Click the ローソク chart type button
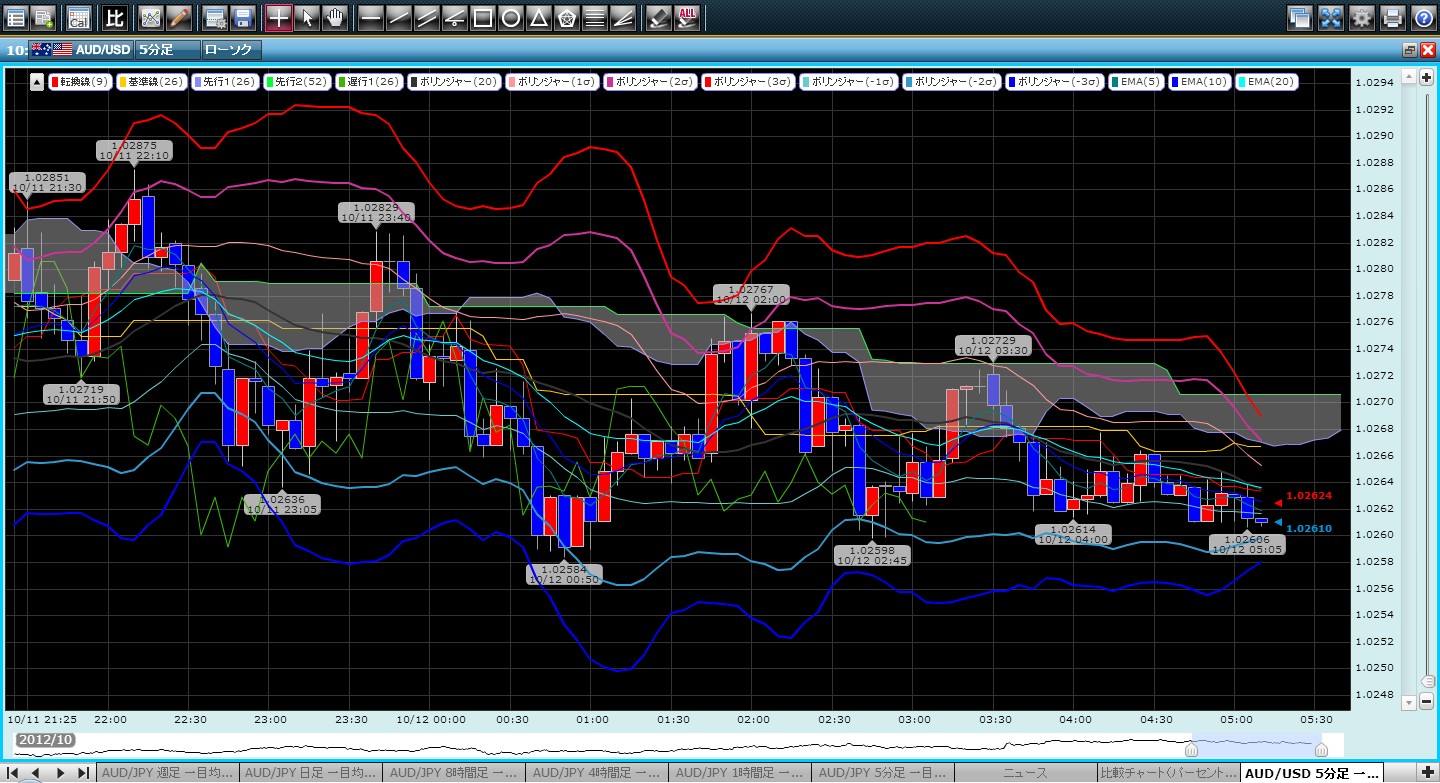Screen dimensions: 1440x783 tap(230, 49)
